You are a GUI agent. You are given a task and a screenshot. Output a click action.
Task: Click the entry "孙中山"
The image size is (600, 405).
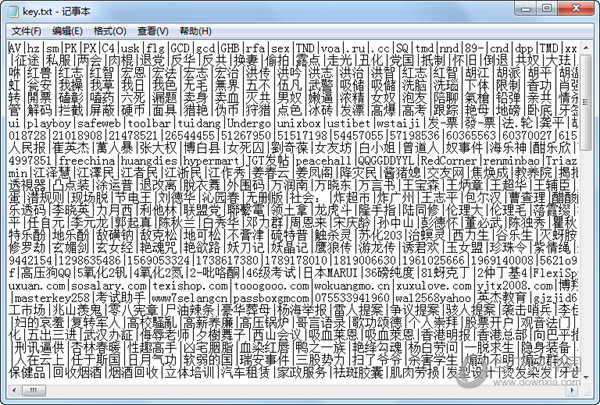coord(395,223)
